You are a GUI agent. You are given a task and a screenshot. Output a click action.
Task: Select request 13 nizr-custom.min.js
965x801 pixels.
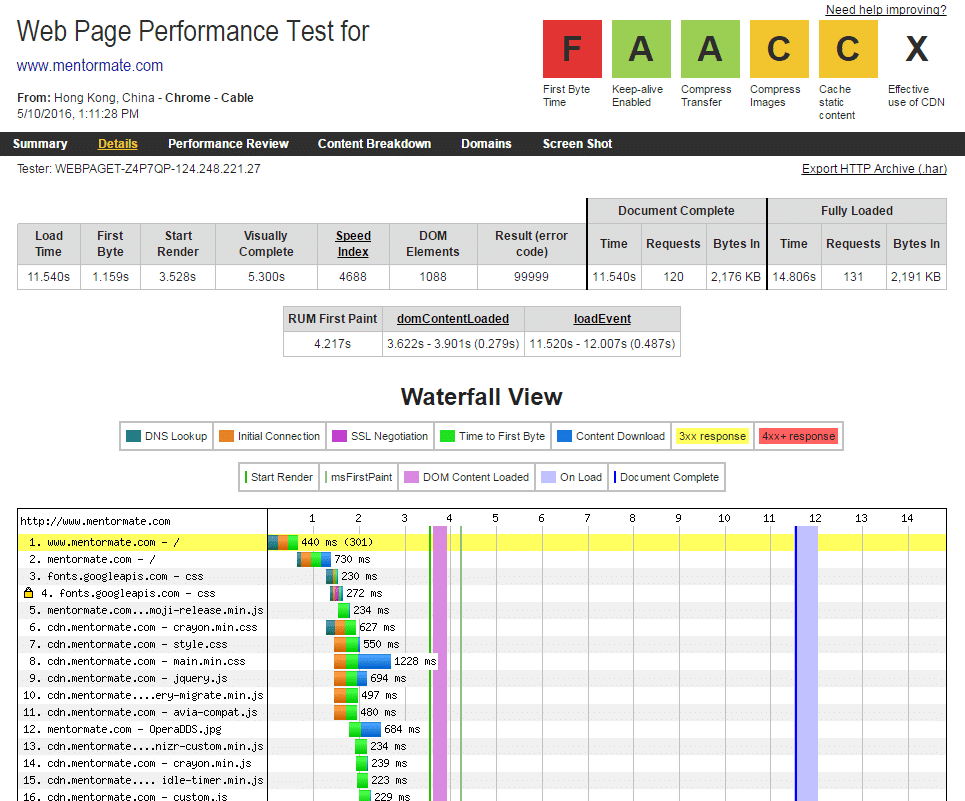[143, 746]
